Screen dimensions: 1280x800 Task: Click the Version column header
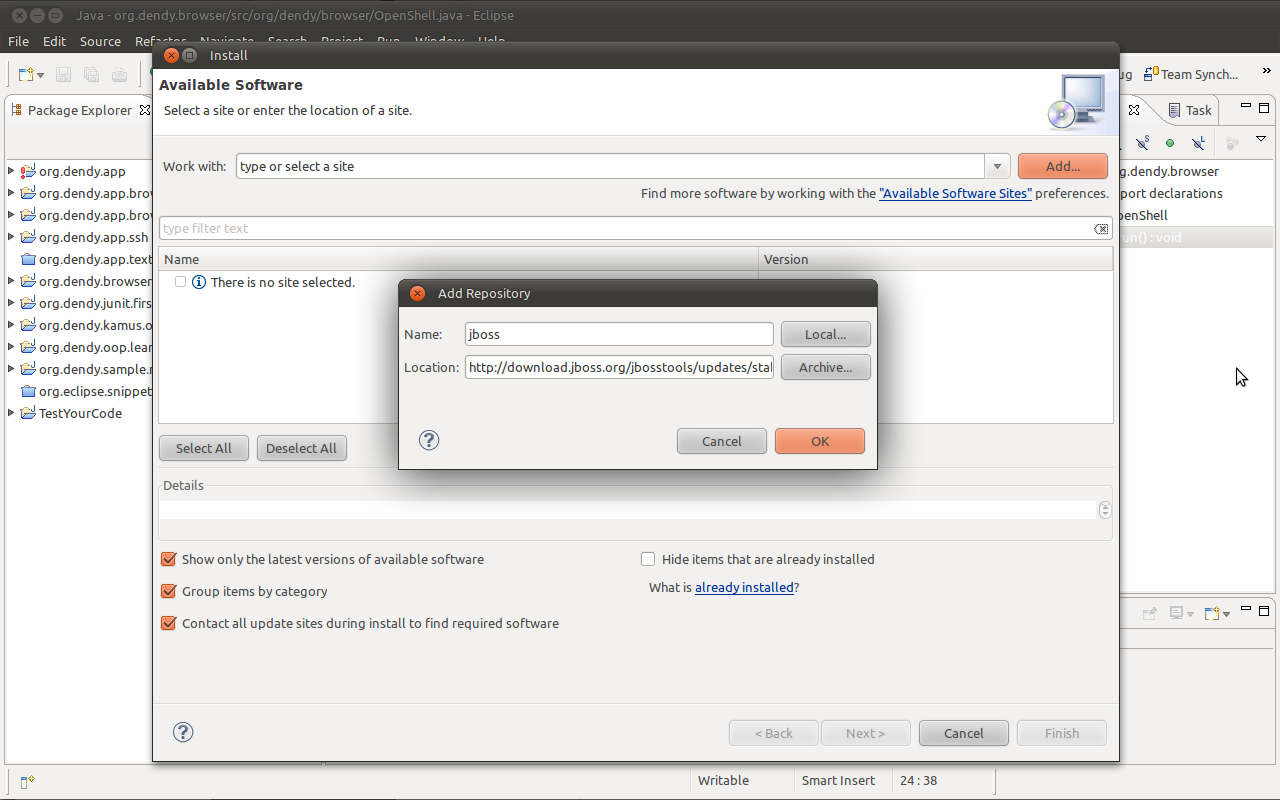click(x=935, y=259)
